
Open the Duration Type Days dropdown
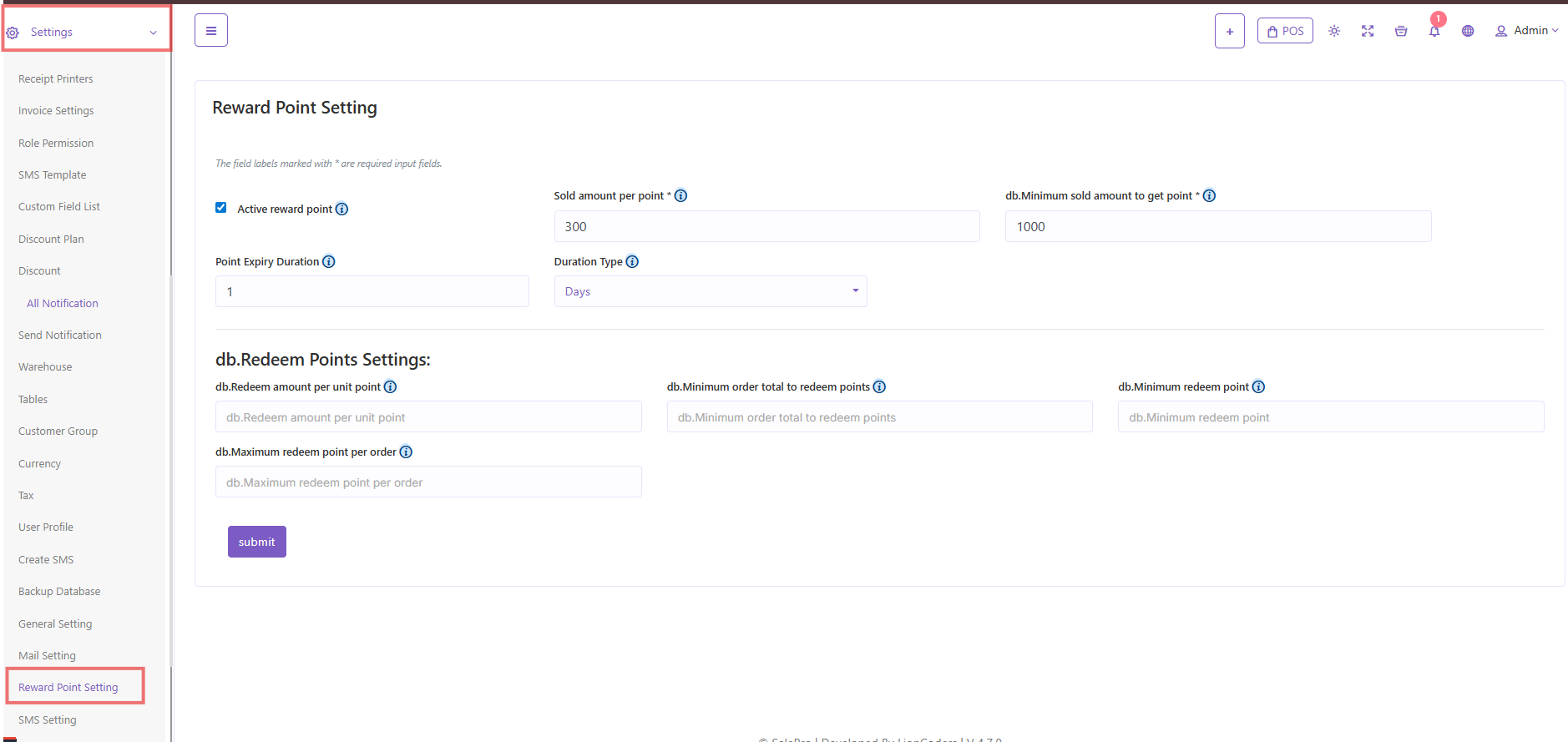click(x=710, y=291)
